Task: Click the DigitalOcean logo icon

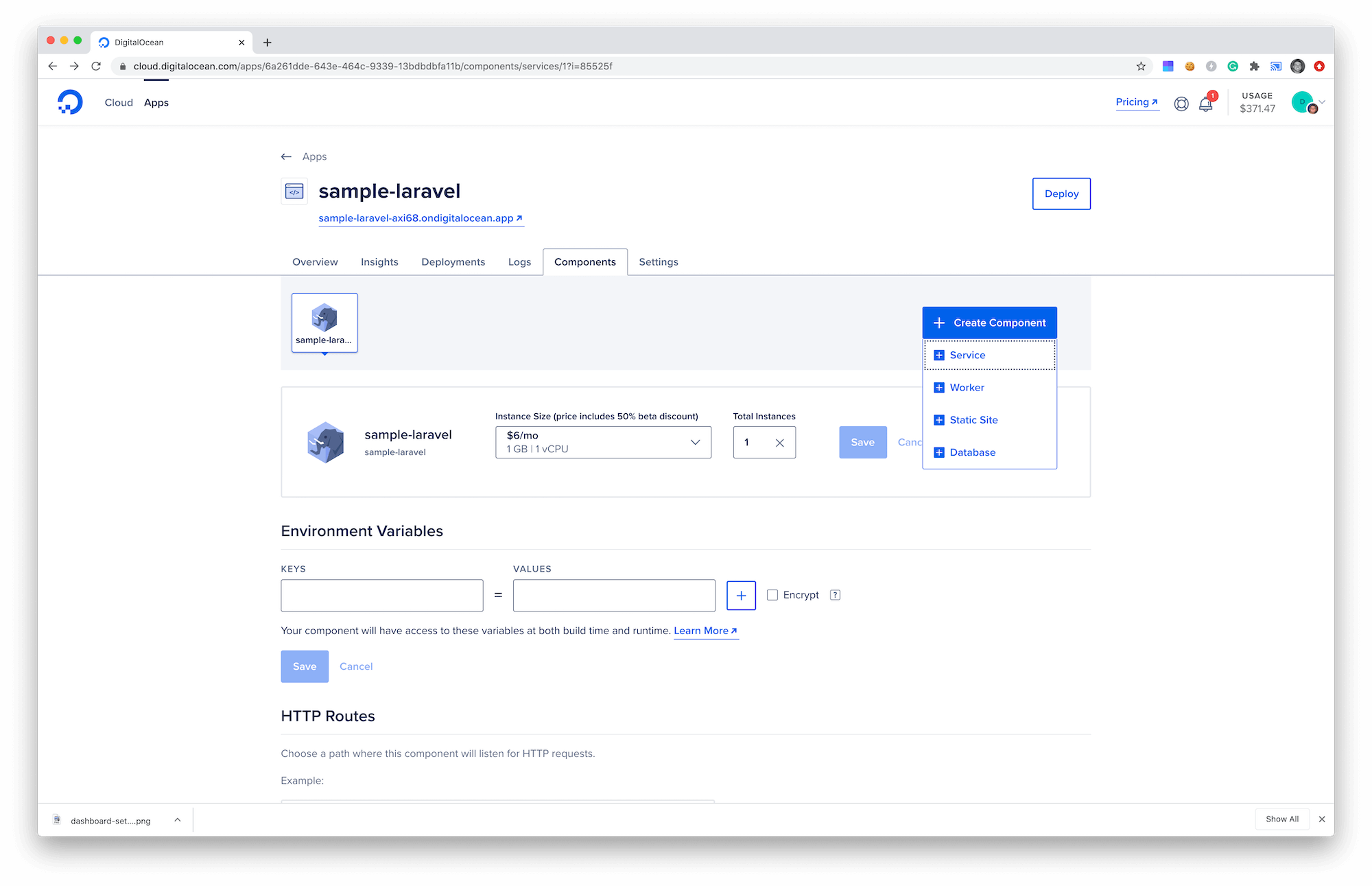Action: click(x=70, y=102)
